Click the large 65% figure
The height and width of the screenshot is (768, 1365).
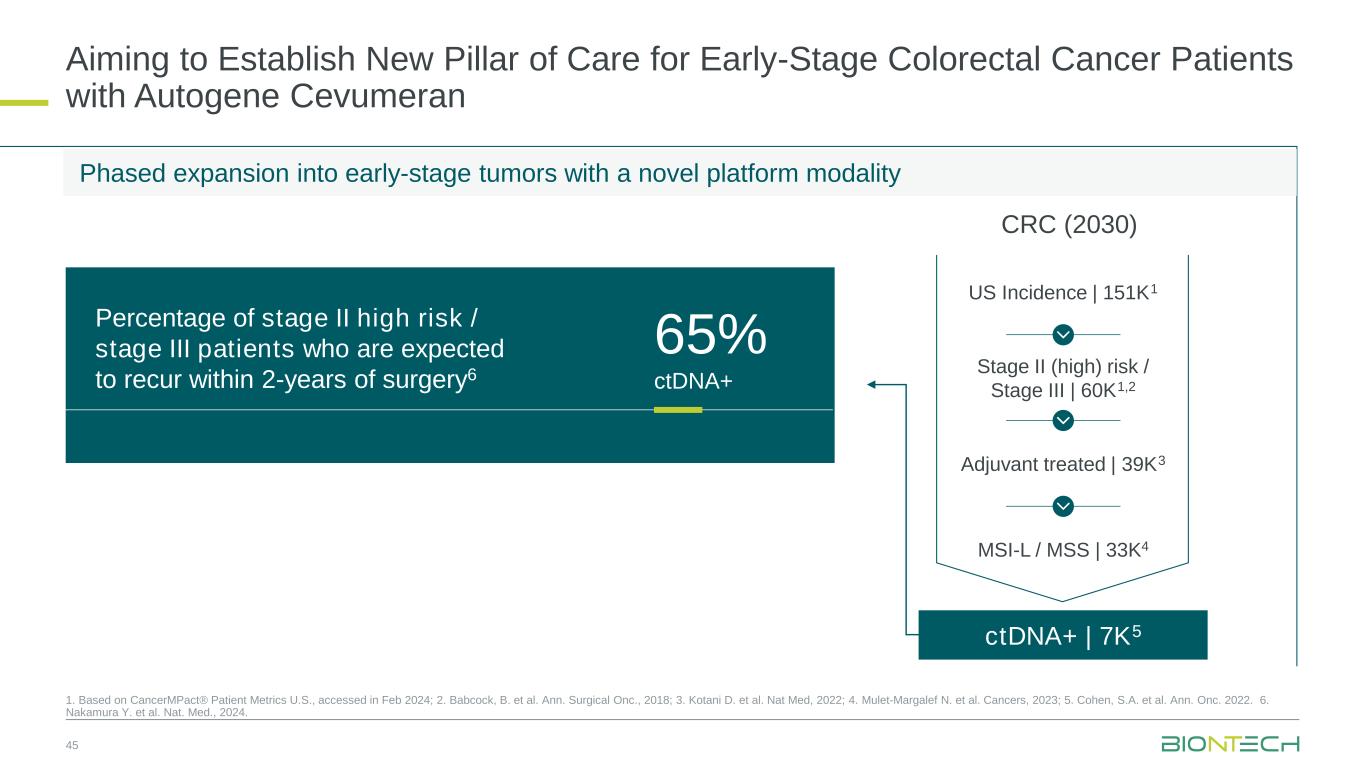pyautogui.click(x=710, y=334)
